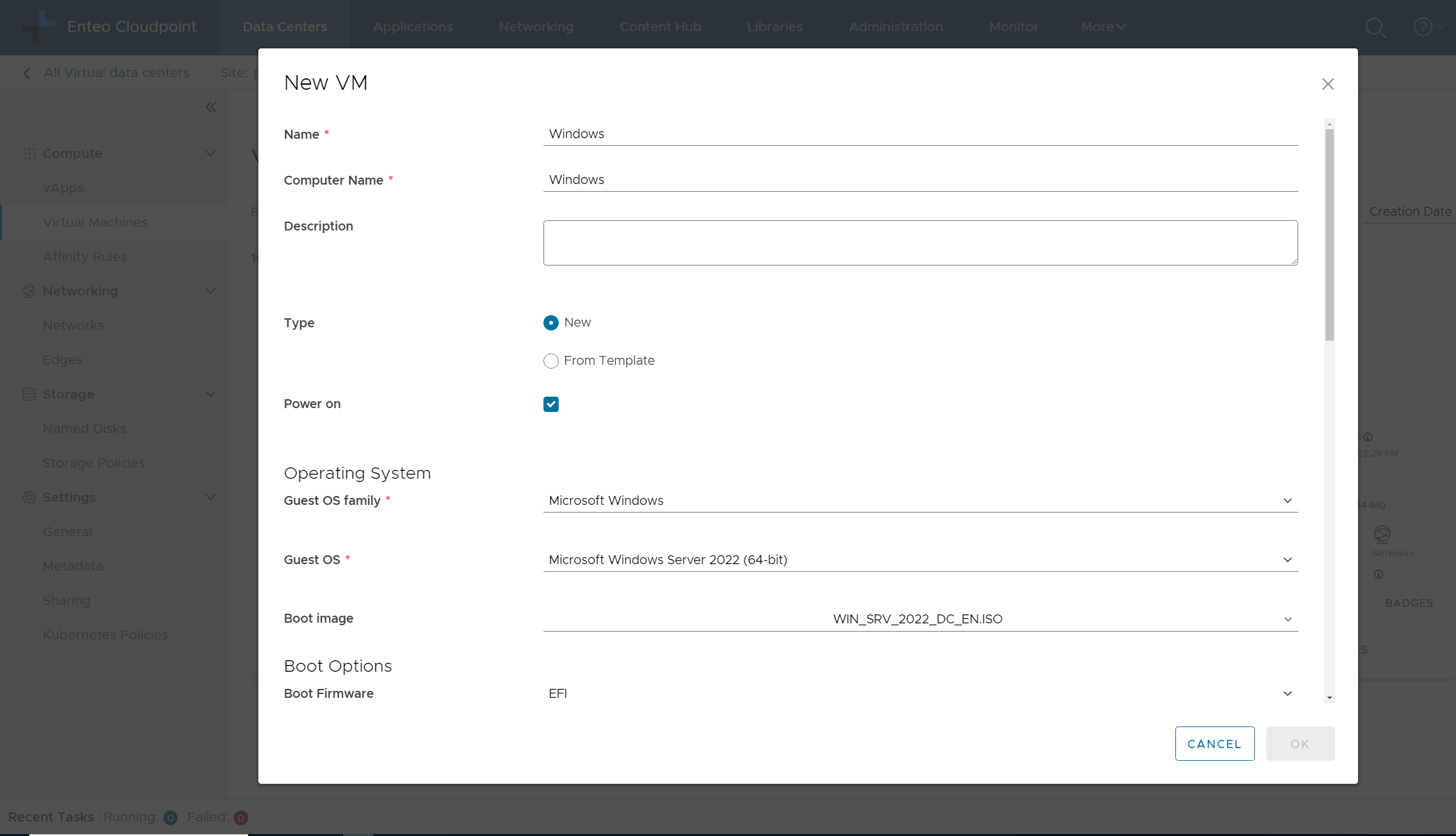Expand the More menu in top navigation

coord(1103,27)
